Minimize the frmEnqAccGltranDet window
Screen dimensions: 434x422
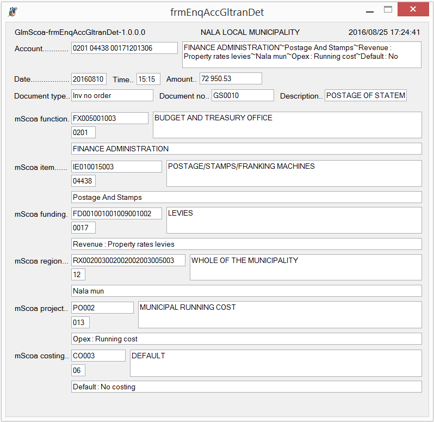[369, 12]
